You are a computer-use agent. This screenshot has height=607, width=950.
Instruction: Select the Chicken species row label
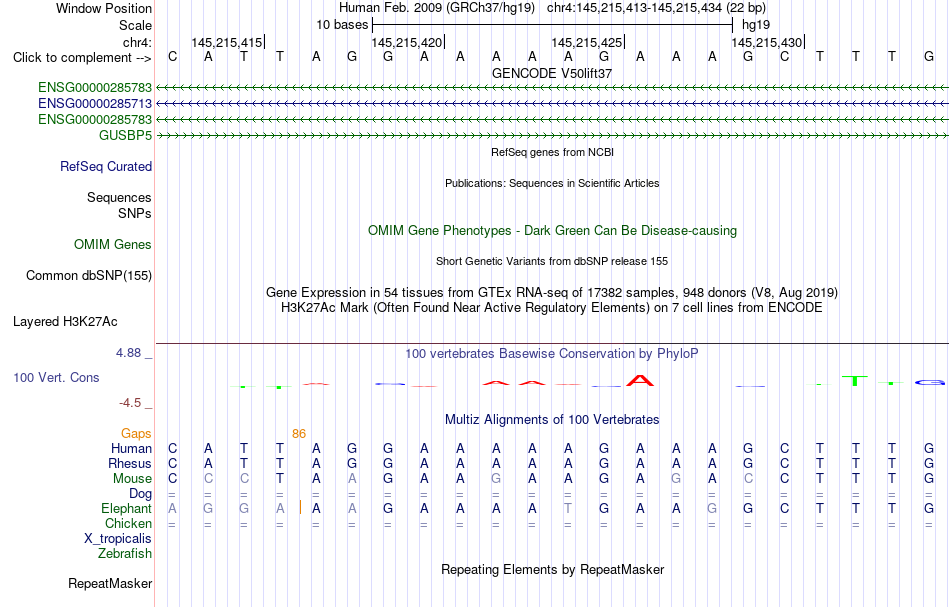pos(128,524)
